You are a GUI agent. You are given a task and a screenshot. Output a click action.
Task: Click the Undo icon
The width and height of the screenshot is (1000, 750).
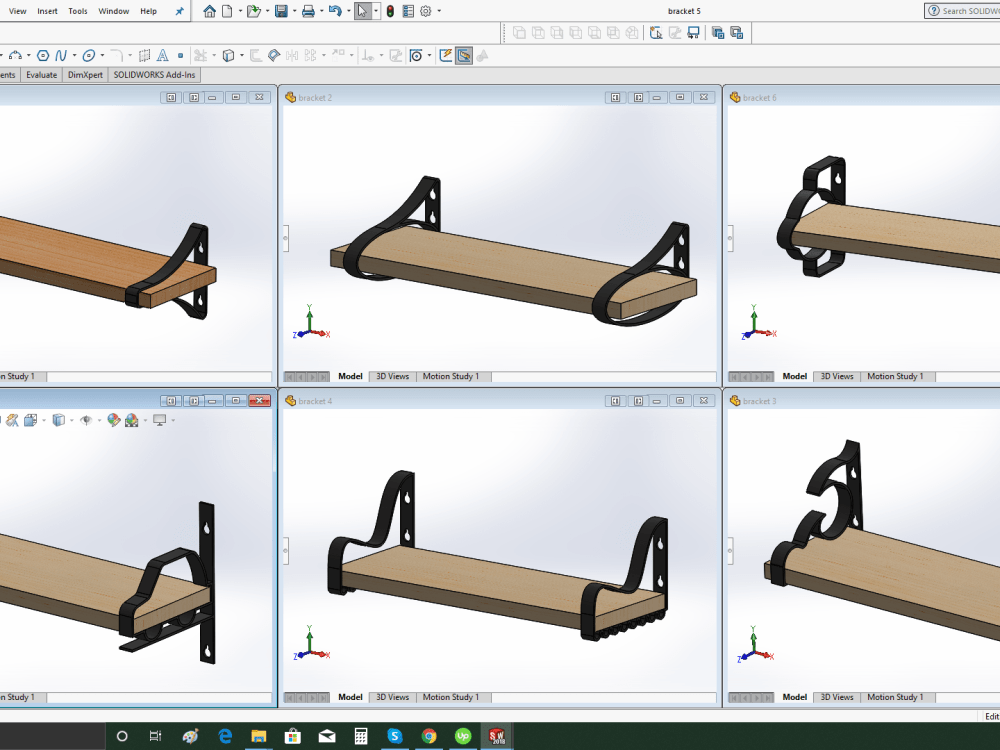click(x=335, y=11)
